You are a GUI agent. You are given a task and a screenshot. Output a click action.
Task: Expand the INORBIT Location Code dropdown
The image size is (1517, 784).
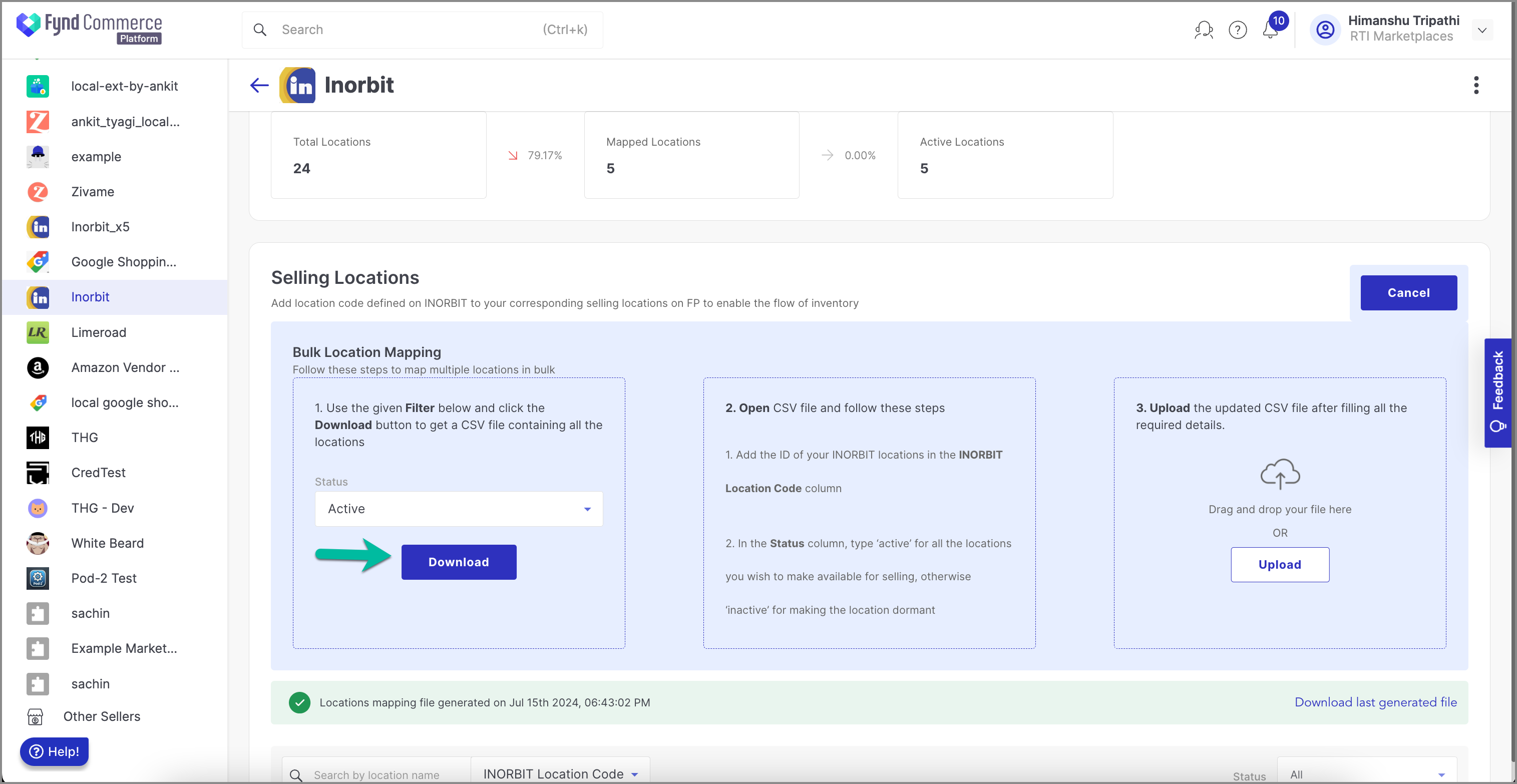point(560,773)
